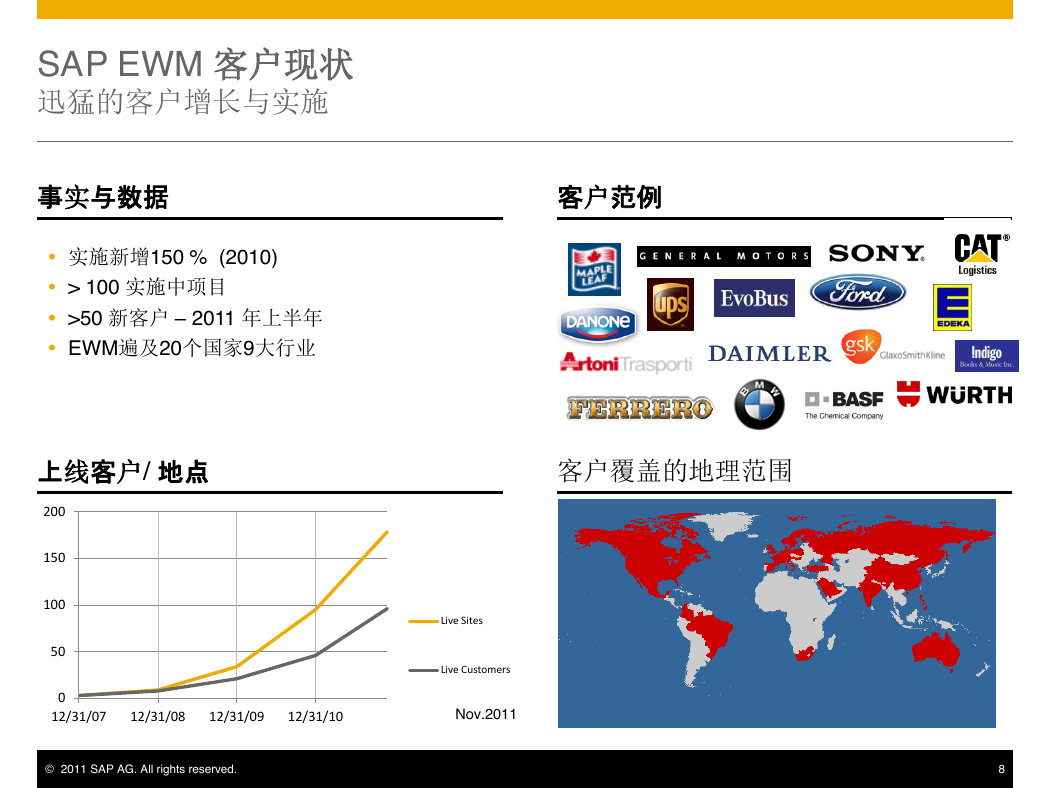Click the Indigo Books & Music logo
1050x788 pixels.
[986, 356]
